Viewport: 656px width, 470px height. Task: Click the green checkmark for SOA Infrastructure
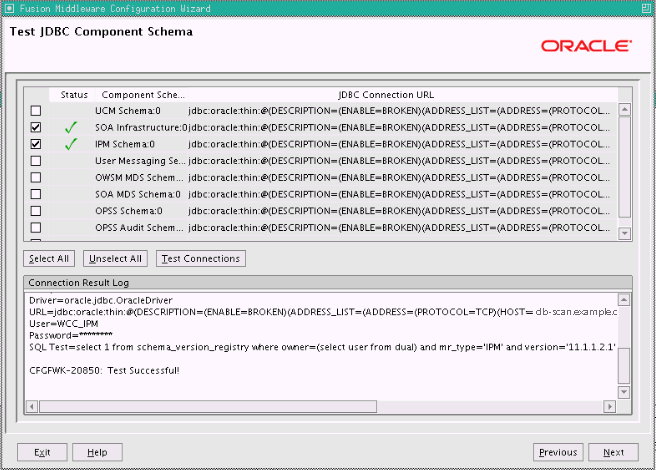71,127
